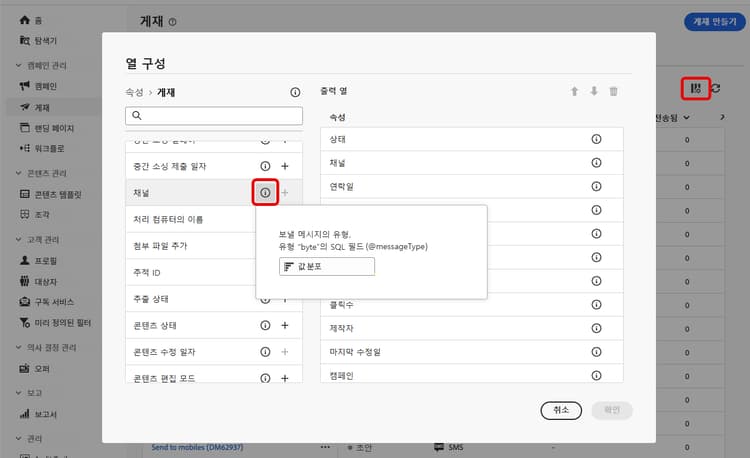The width and height of the screenshot is (750, 458).
Task: Select the 연락일 row in output columns
Action: pos(472,186)
